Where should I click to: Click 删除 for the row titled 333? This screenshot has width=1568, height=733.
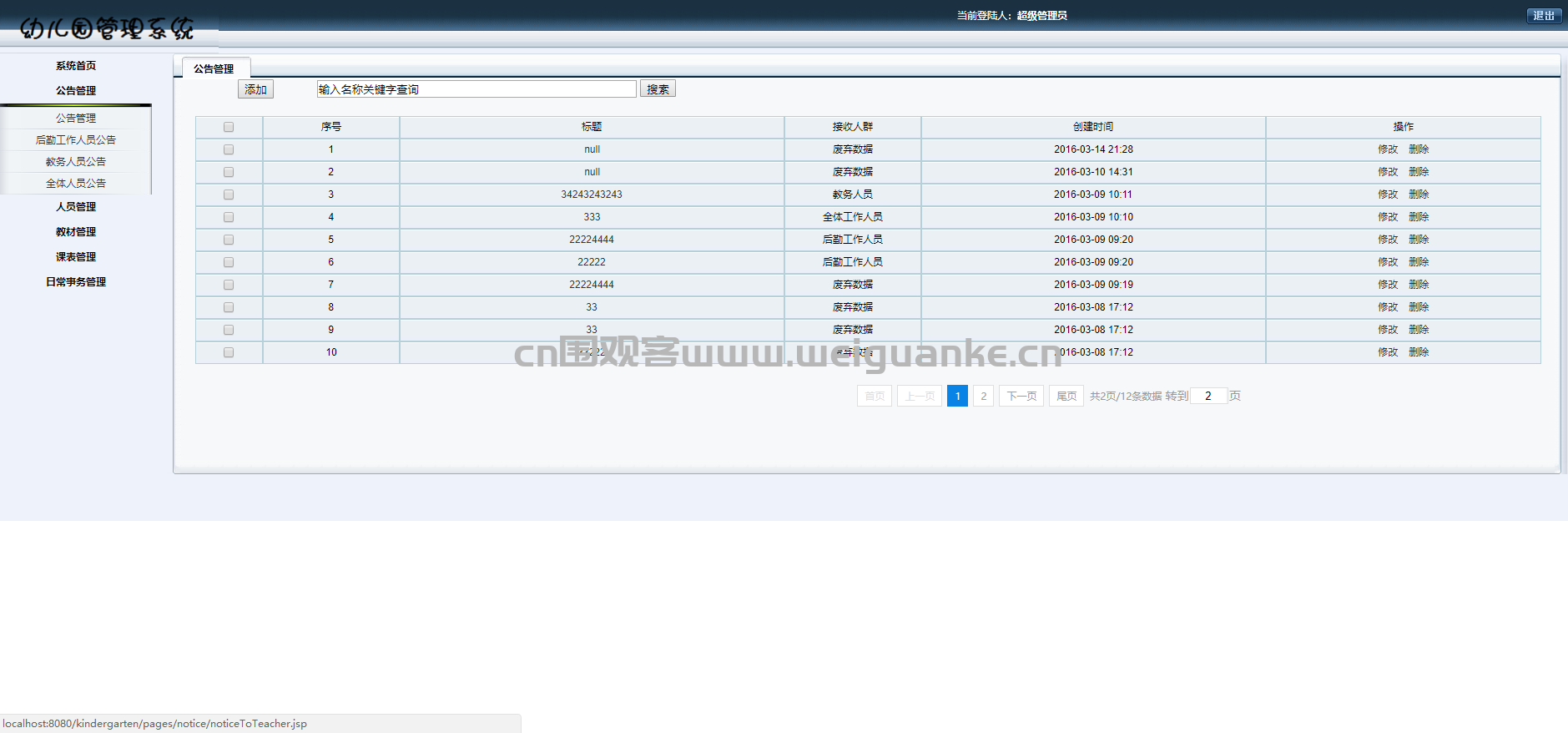click(x=1419, y=217)
